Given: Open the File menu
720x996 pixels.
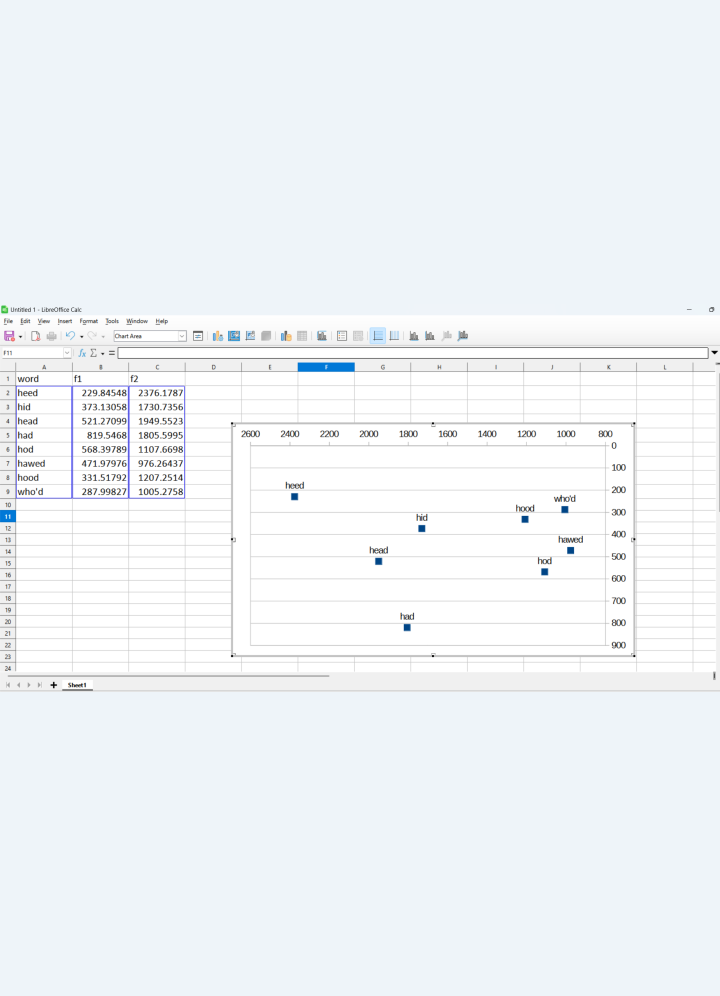Looking at the screenshot, I should [x=8, y=321].
